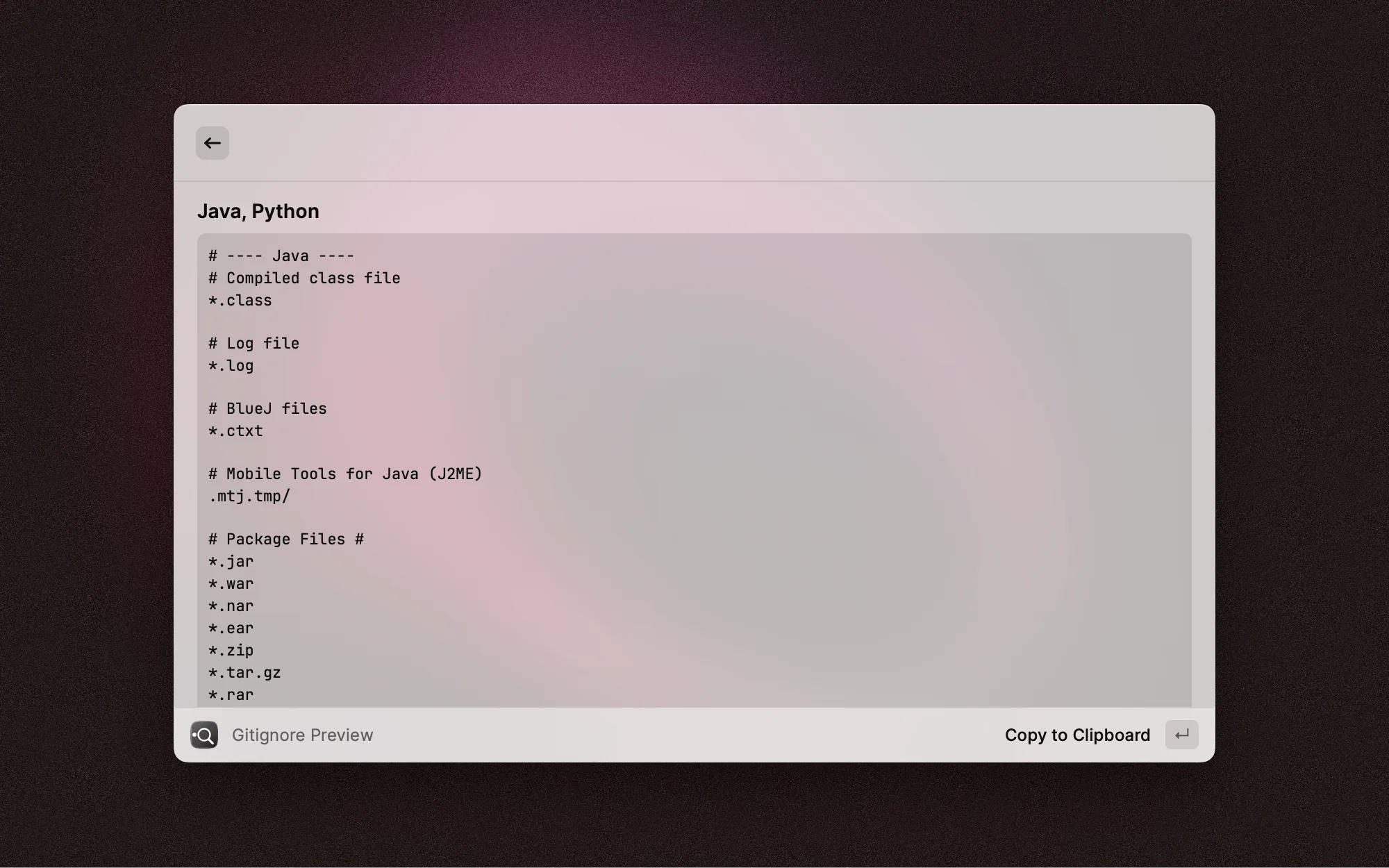Click the '# ---- Java ----' line
Image resolution: width=1389 pixels, height=868 pixels.
coord(281,256)
